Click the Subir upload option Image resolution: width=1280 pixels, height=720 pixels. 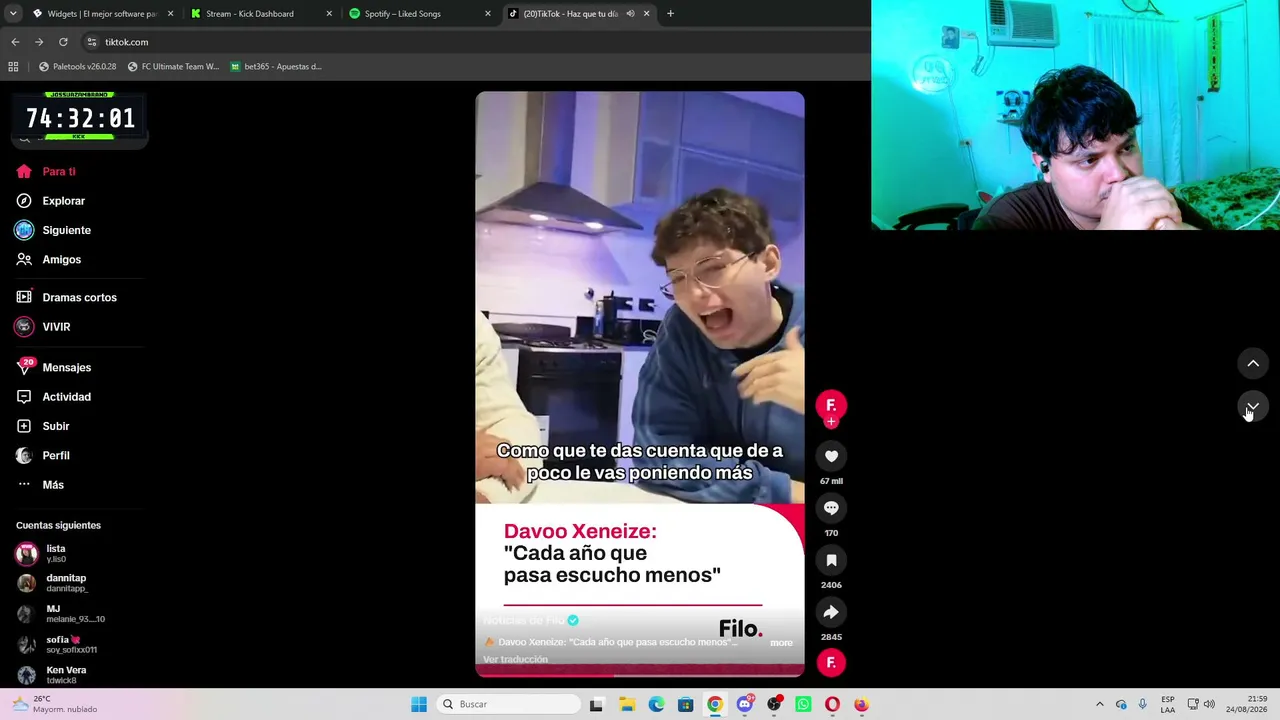[x=43, y=426]
